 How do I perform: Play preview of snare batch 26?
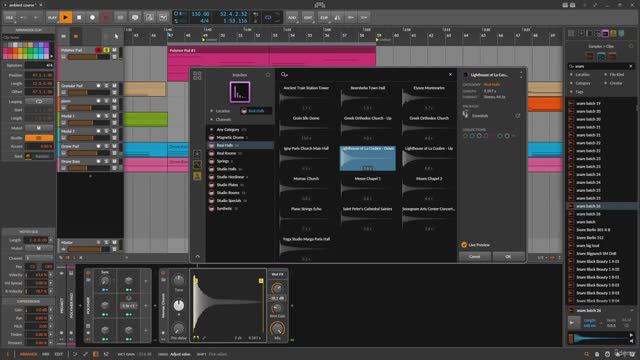coord(574,323)
